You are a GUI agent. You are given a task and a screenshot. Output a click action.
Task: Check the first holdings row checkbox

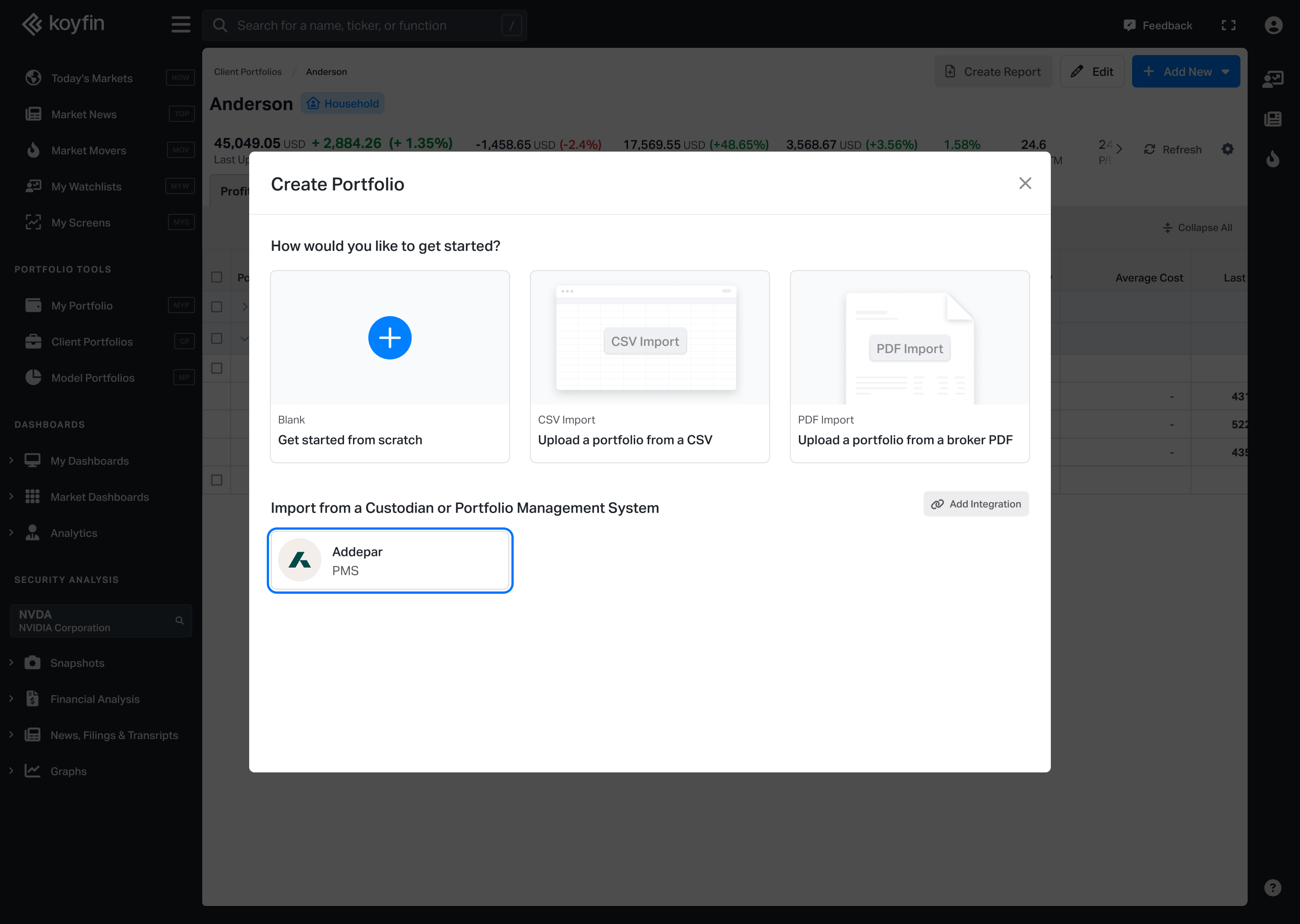point(217,307)
